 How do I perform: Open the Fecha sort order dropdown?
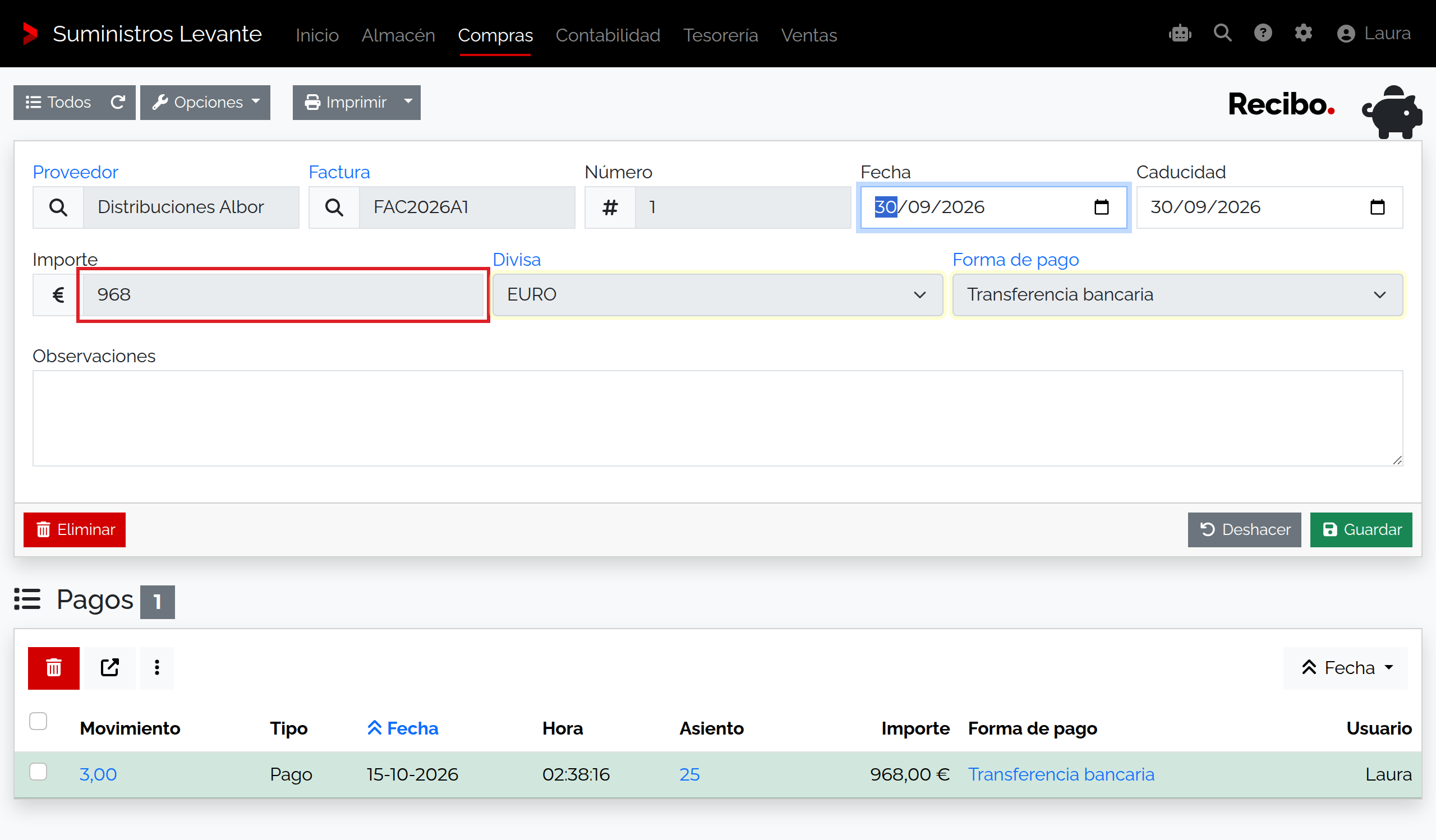tap(1345, 668)
